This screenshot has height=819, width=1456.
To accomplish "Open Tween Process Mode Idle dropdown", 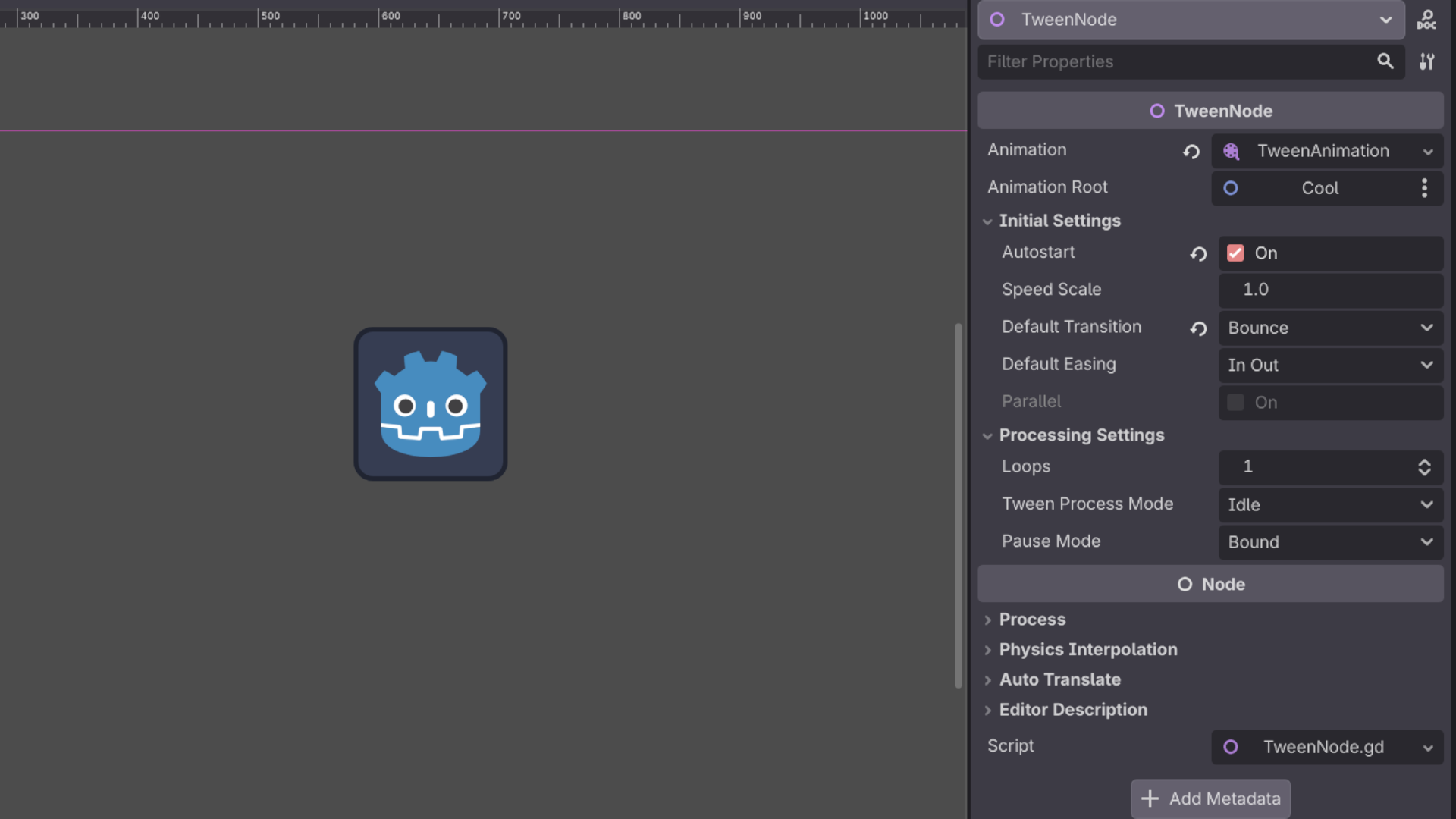I will pos(1331,505).
